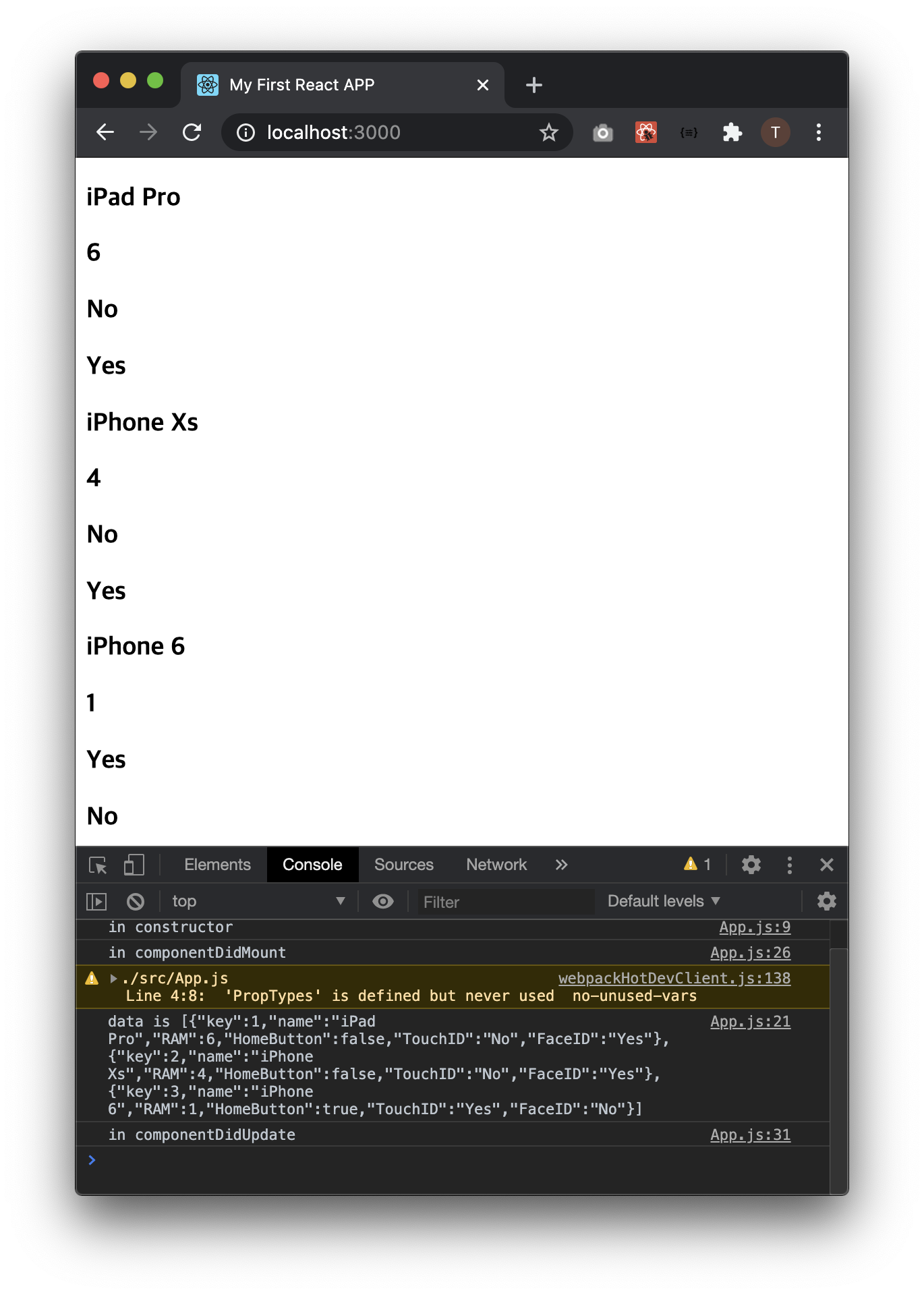Clear the console

[136, 901]
